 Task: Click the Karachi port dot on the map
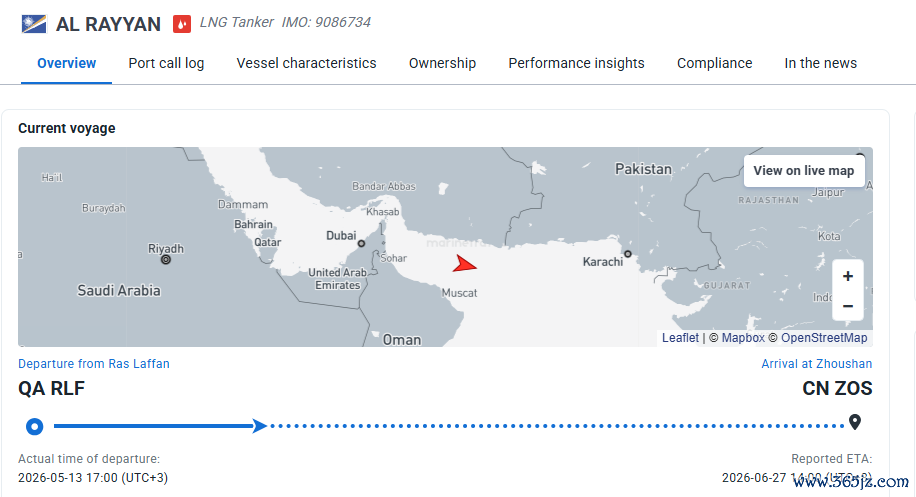pos(627,253)
